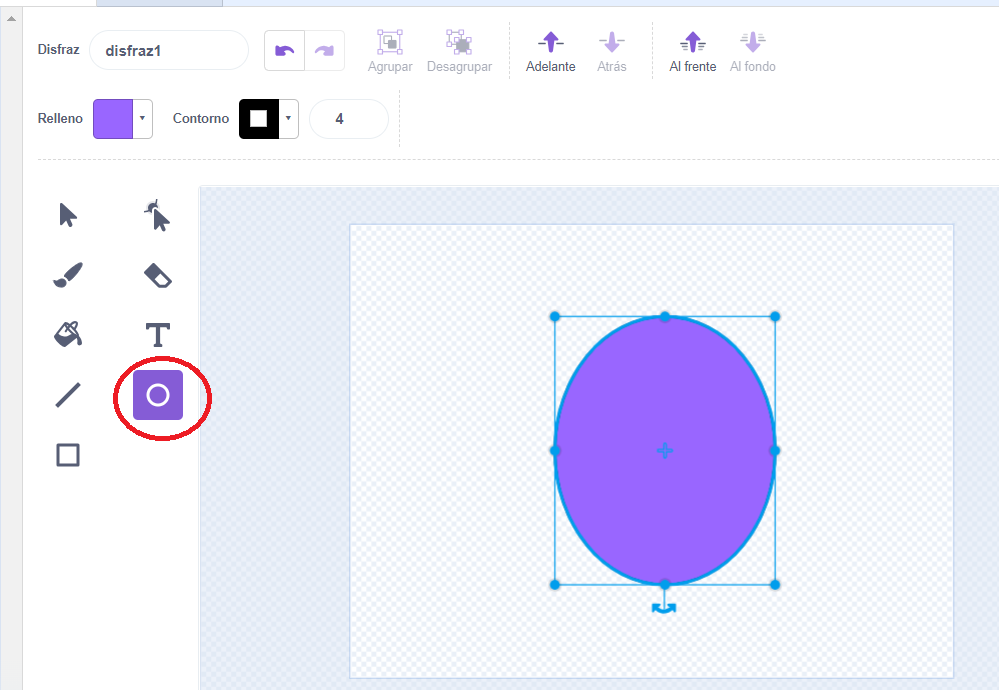Click the undo arrow button

click(x=285, y=51)
